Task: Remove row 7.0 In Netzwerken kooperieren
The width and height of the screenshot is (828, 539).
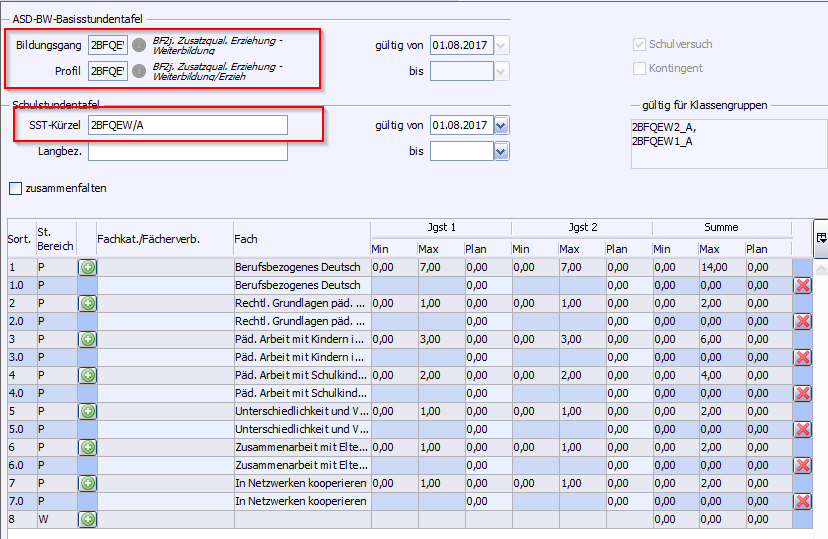Action: pyautogui.click(x=802, y=501)
